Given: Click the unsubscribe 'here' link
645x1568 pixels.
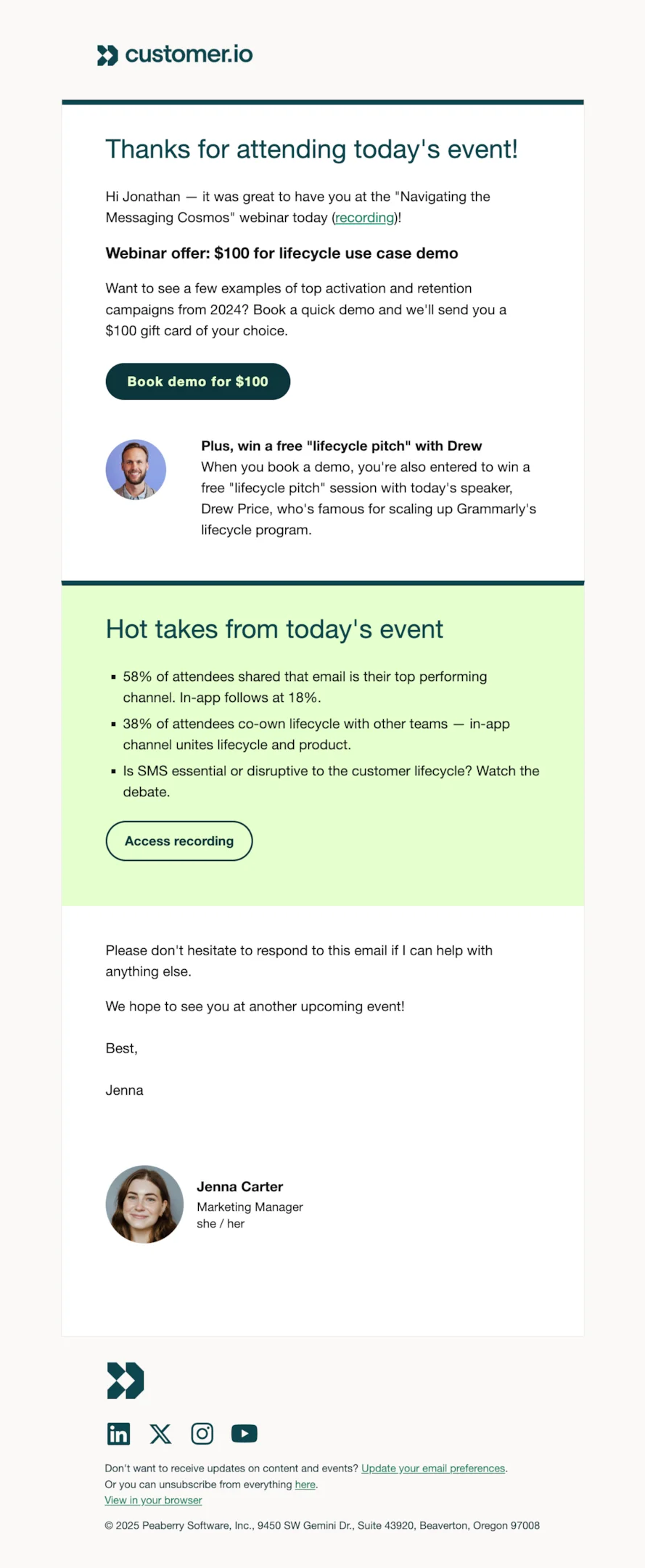Looking at the screenshot, I should (305, 1485).
